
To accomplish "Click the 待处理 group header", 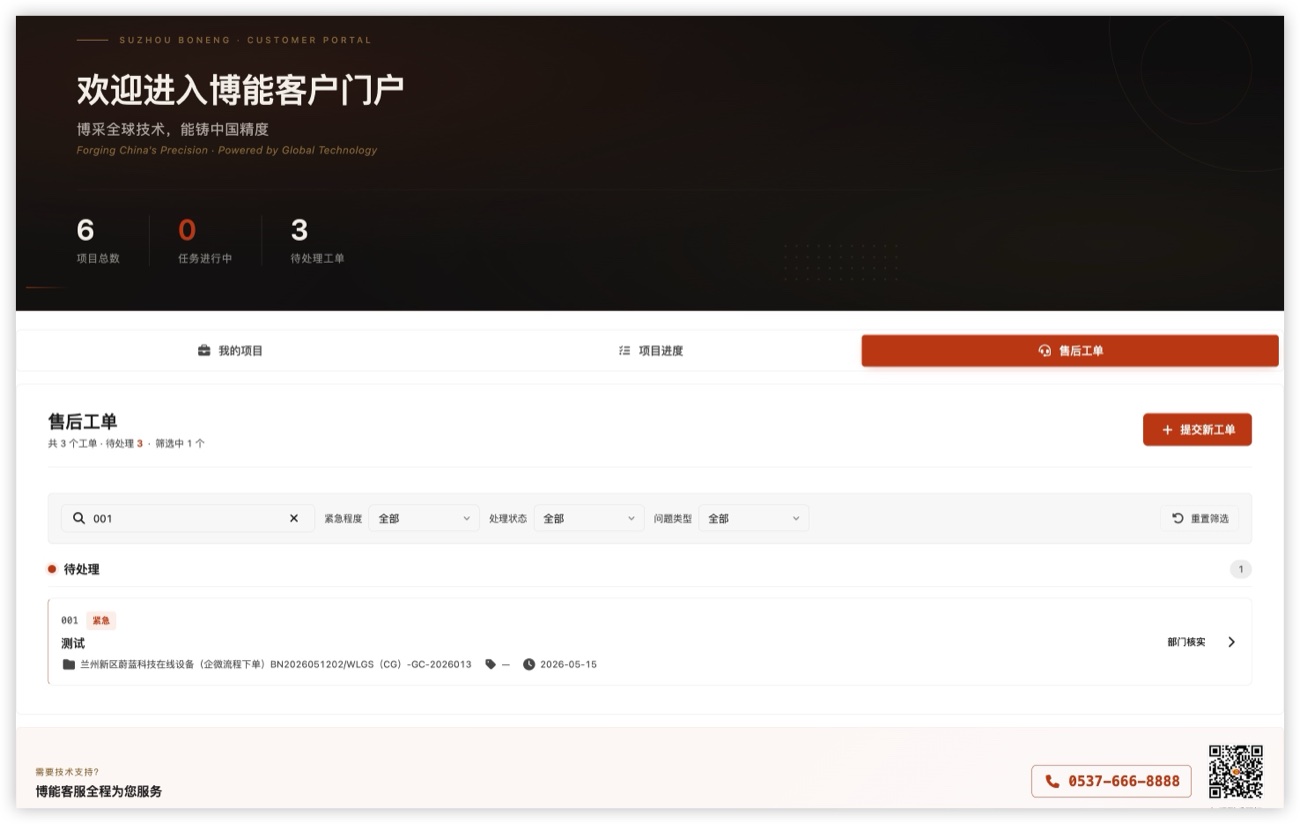I will pyautogui.click(x=650, y=569).
